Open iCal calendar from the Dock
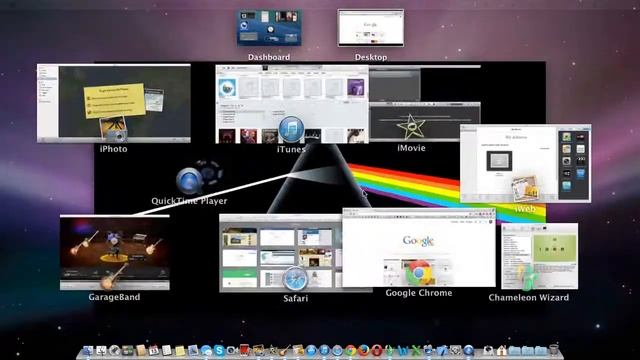Viewport: 640px width, 360px height. point(153,350)
